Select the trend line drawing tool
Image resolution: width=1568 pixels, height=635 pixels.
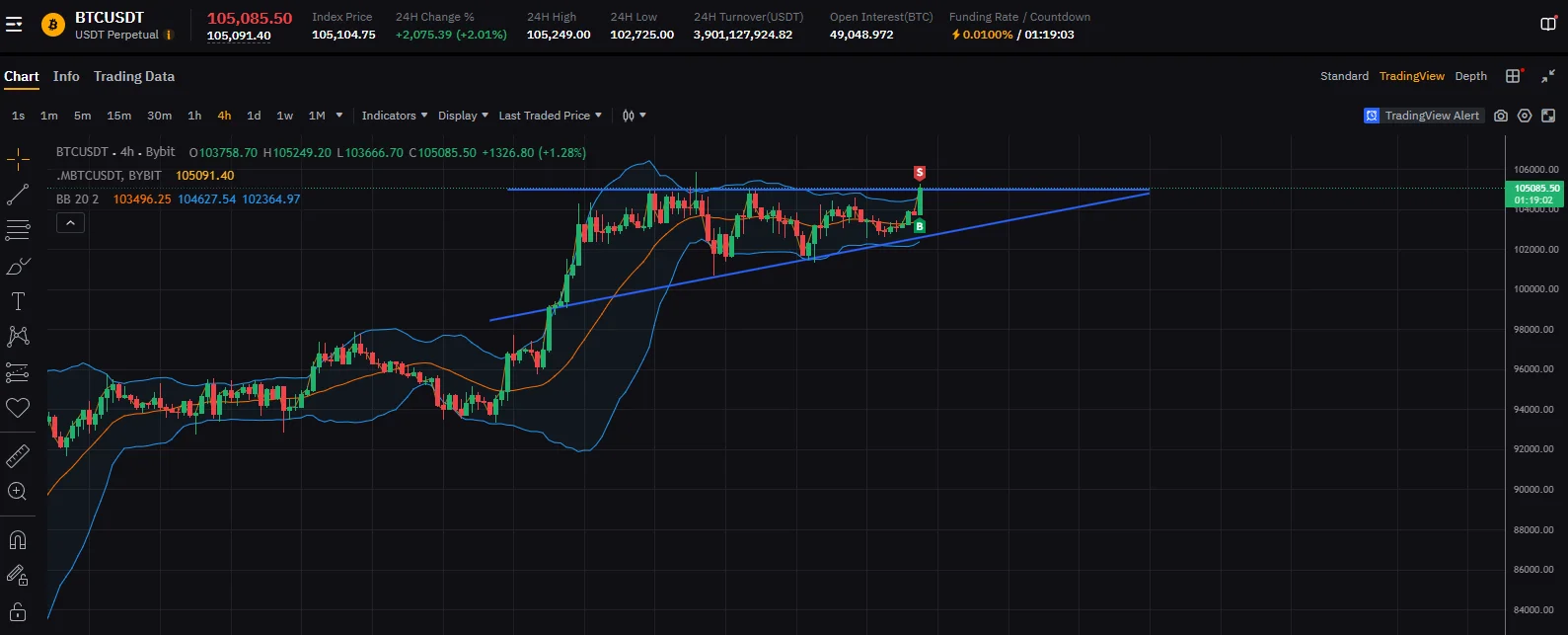point(18,195)
